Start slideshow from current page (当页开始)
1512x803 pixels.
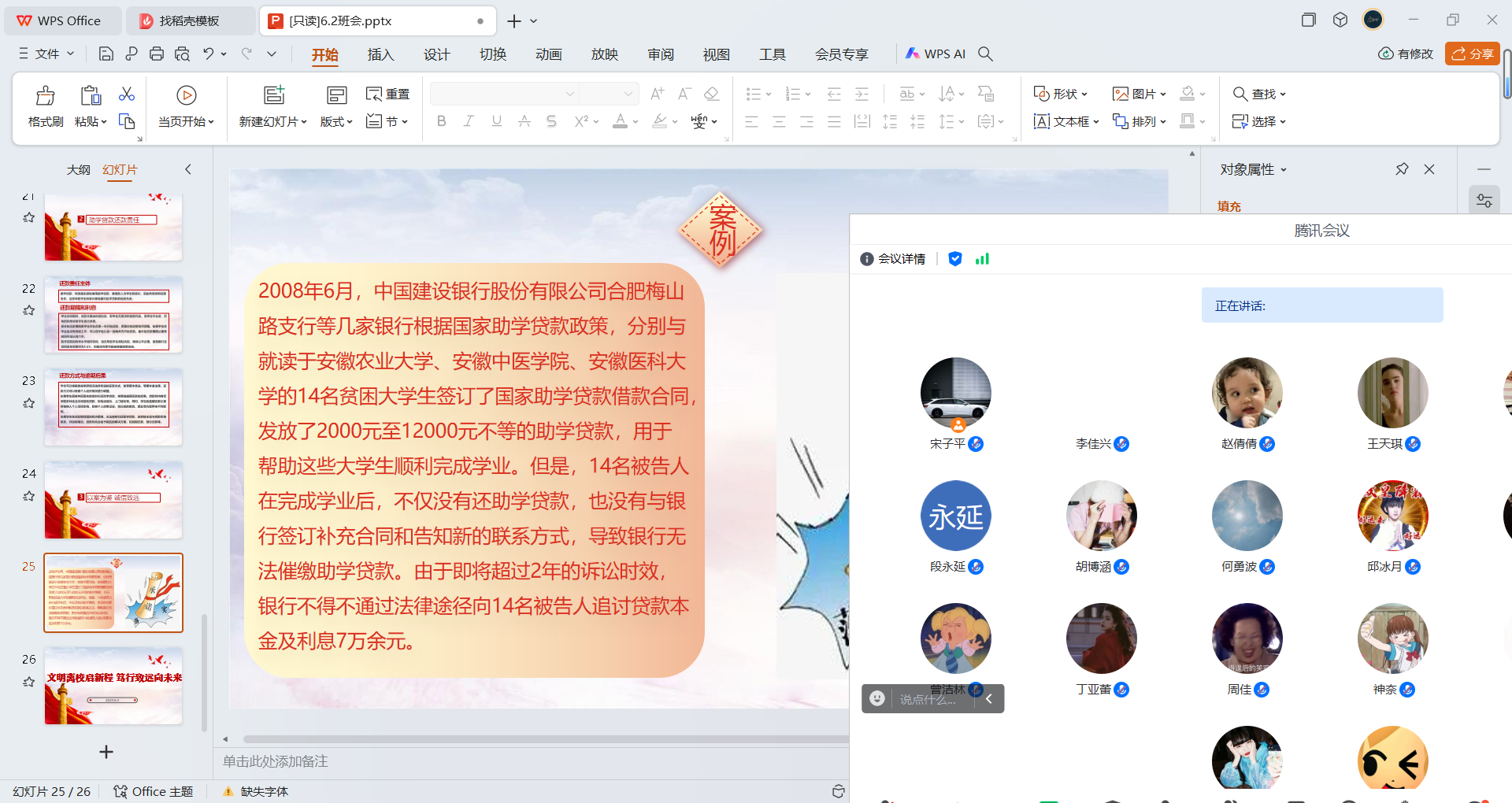coord(186,106)
